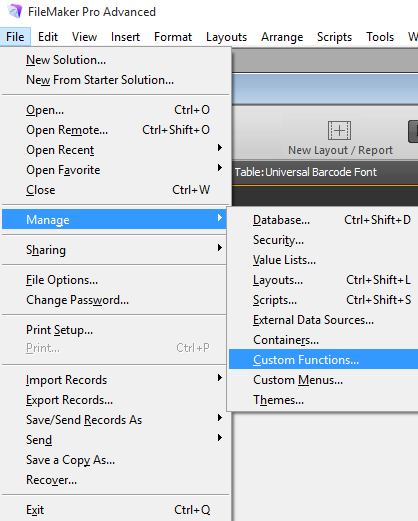Expand the Import Records submenu arrow

coord(219,378)
